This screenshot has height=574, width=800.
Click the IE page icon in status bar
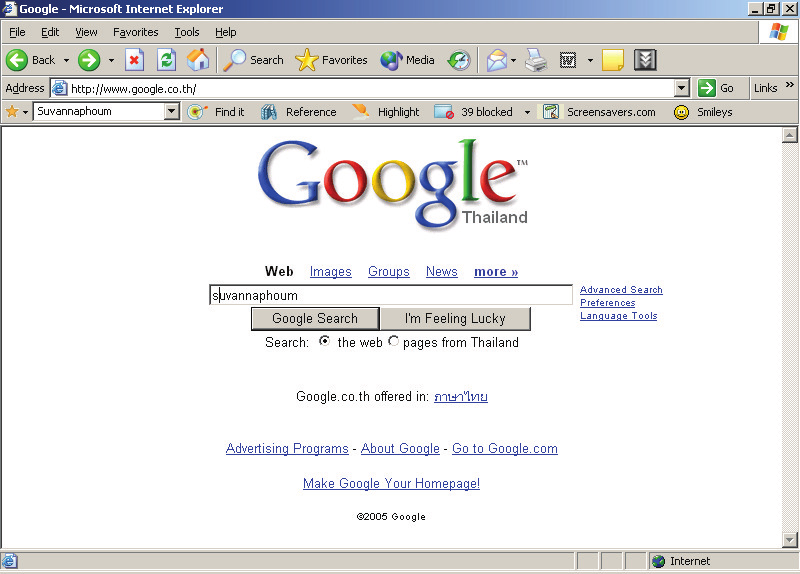(x=10, y=561)
